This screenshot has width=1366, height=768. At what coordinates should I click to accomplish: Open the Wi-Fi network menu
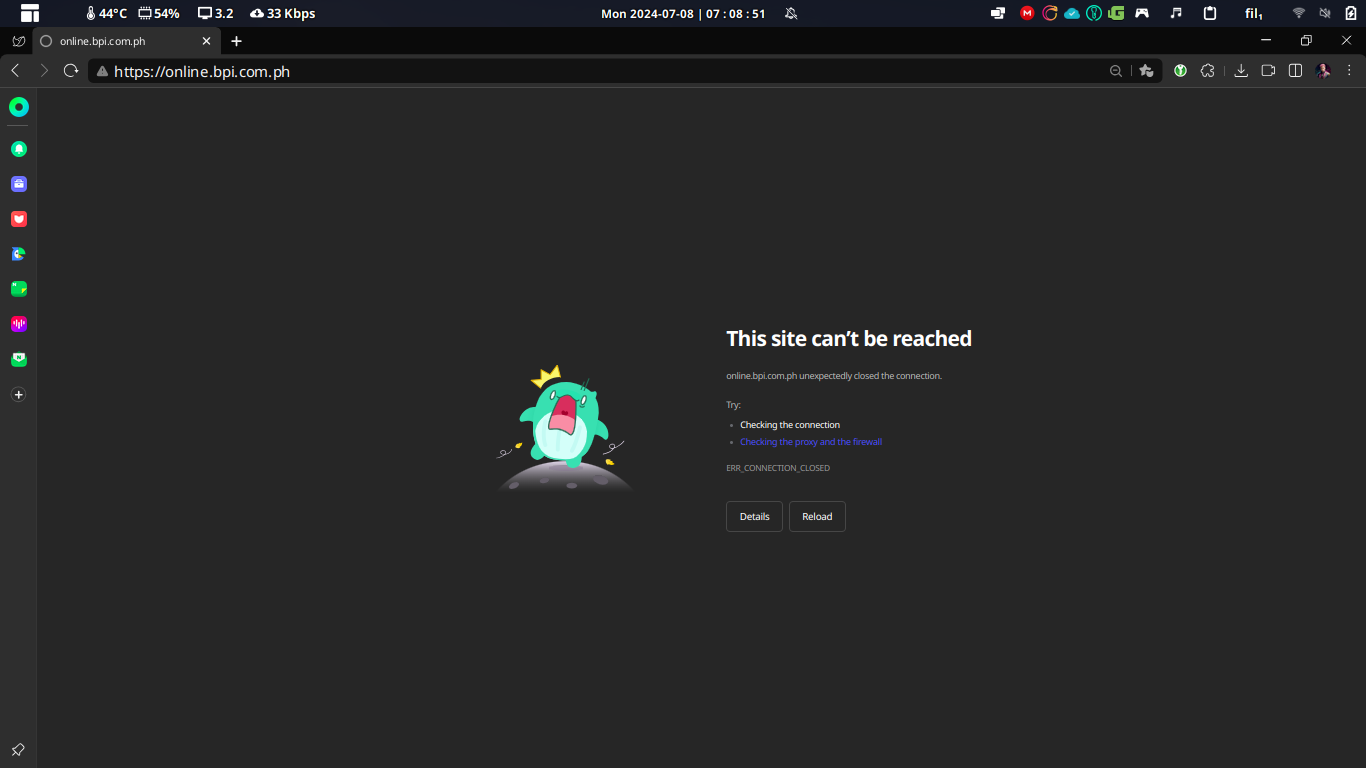[x=1299, y=13]
